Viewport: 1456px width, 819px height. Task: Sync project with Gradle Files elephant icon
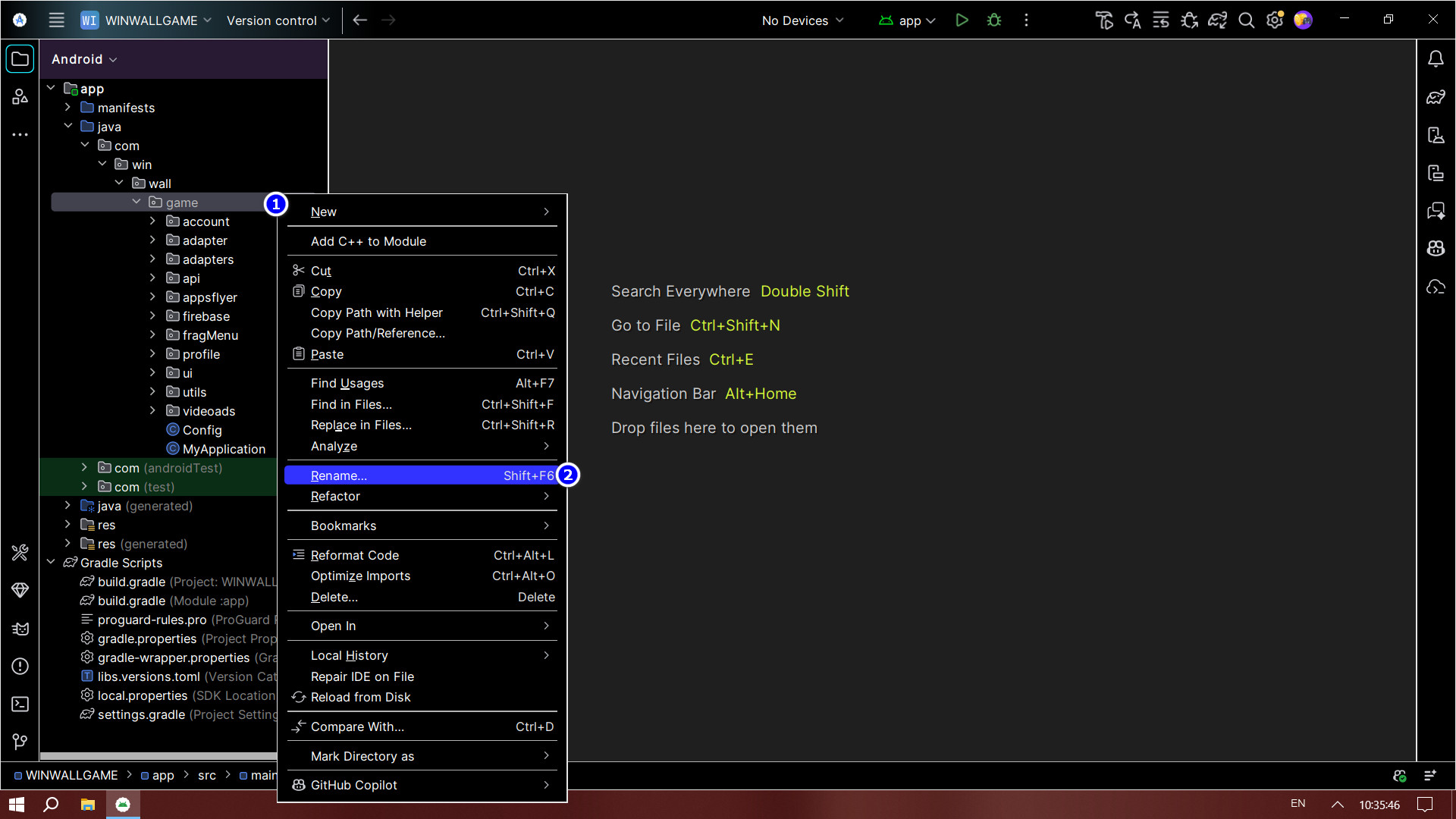[x=1217, y=20]
